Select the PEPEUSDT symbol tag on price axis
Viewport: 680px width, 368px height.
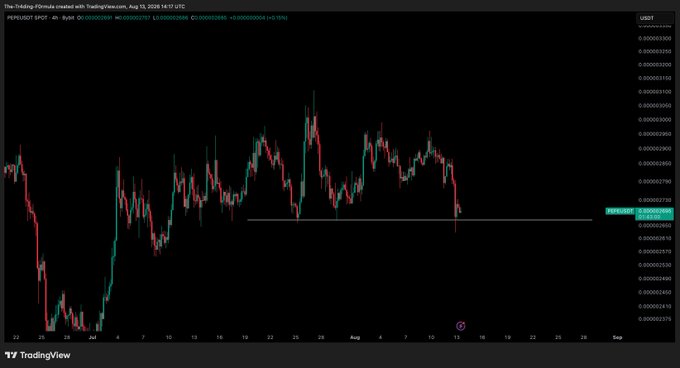coord(620,211)
